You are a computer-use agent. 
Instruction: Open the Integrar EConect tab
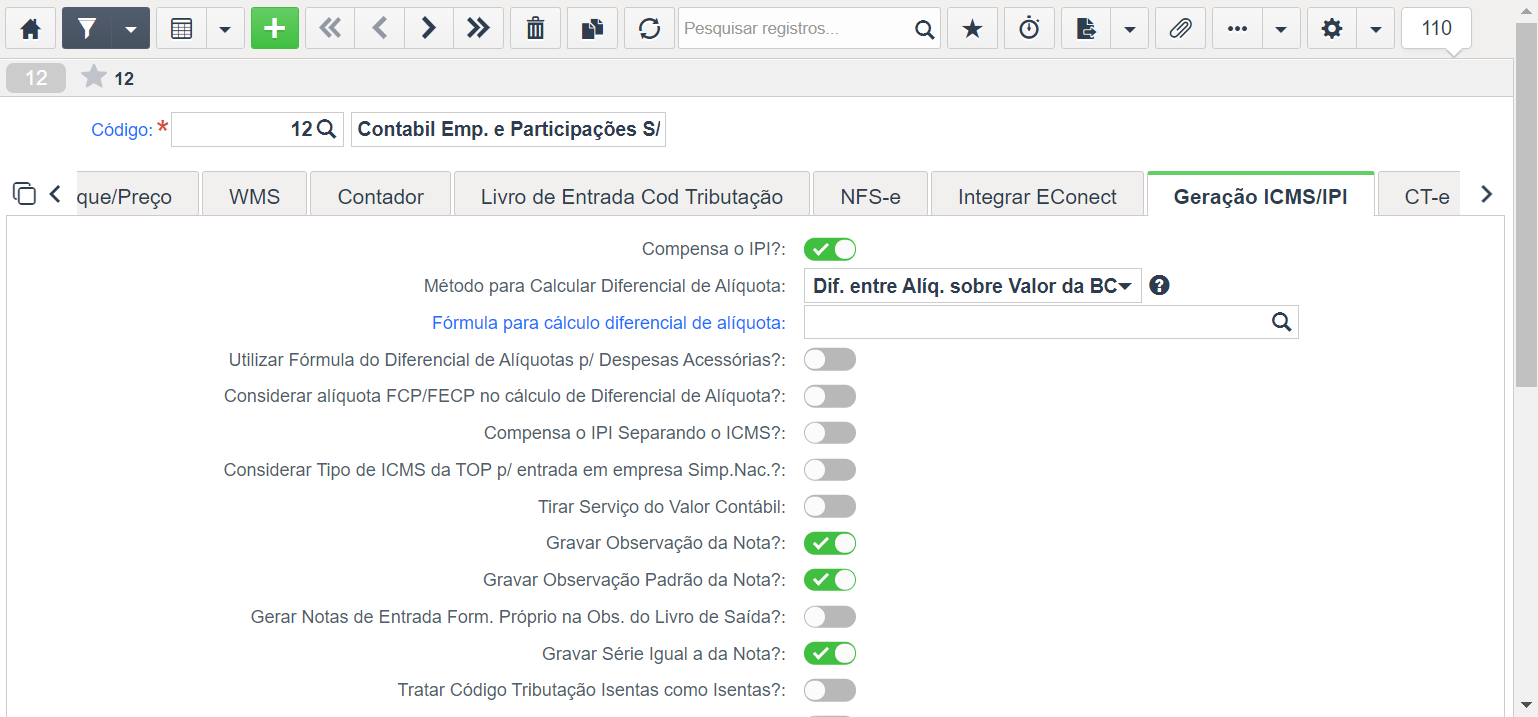click(1037, 196)
